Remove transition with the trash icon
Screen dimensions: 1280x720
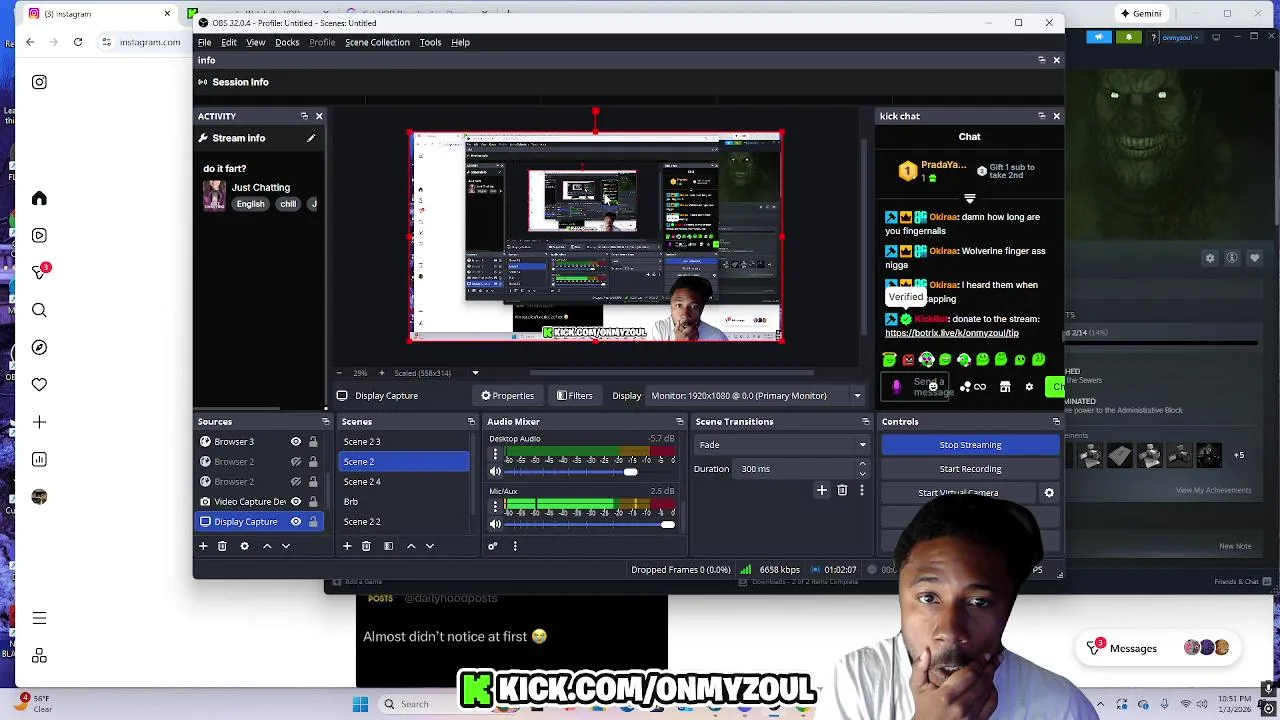click(842, 490)
